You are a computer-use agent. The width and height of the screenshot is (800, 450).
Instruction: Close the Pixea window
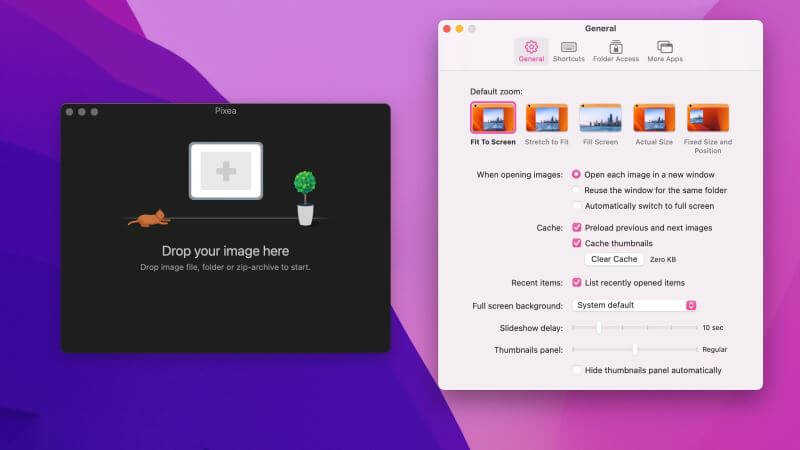(x=69, y=112)
